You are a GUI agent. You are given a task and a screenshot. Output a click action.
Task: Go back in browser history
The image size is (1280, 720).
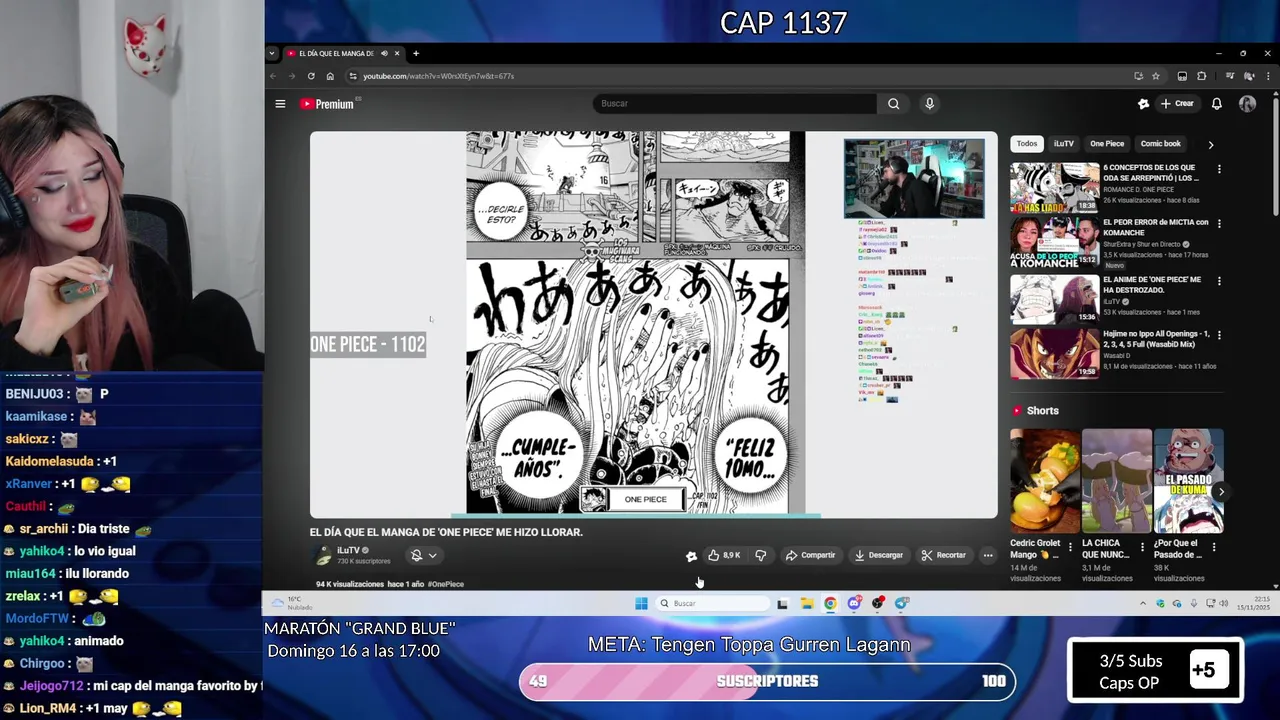(273, 76)
